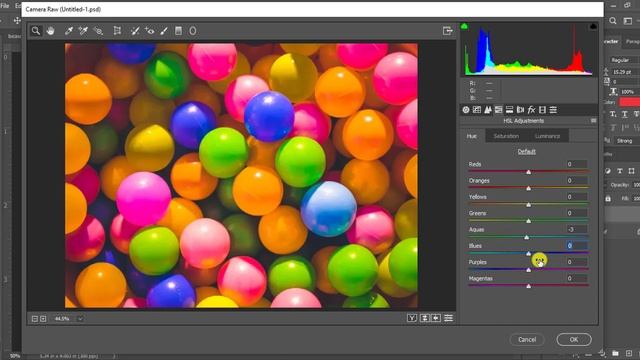This screenshot has height=360, width=640.
Task: Open the HSL Adjustments panel icon
Action: click(498, 110)
